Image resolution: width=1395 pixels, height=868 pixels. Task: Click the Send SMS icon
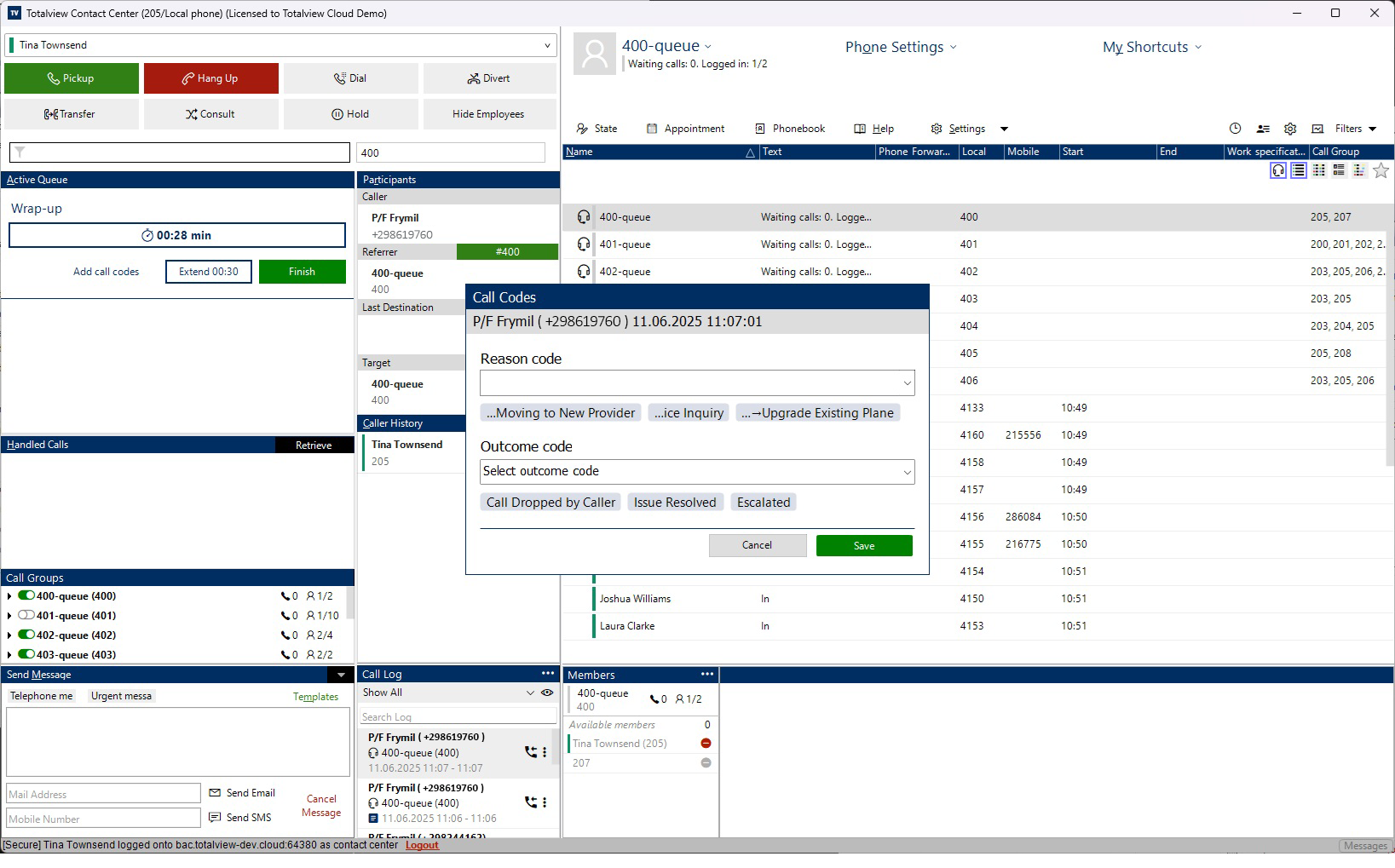coord(215,818)
